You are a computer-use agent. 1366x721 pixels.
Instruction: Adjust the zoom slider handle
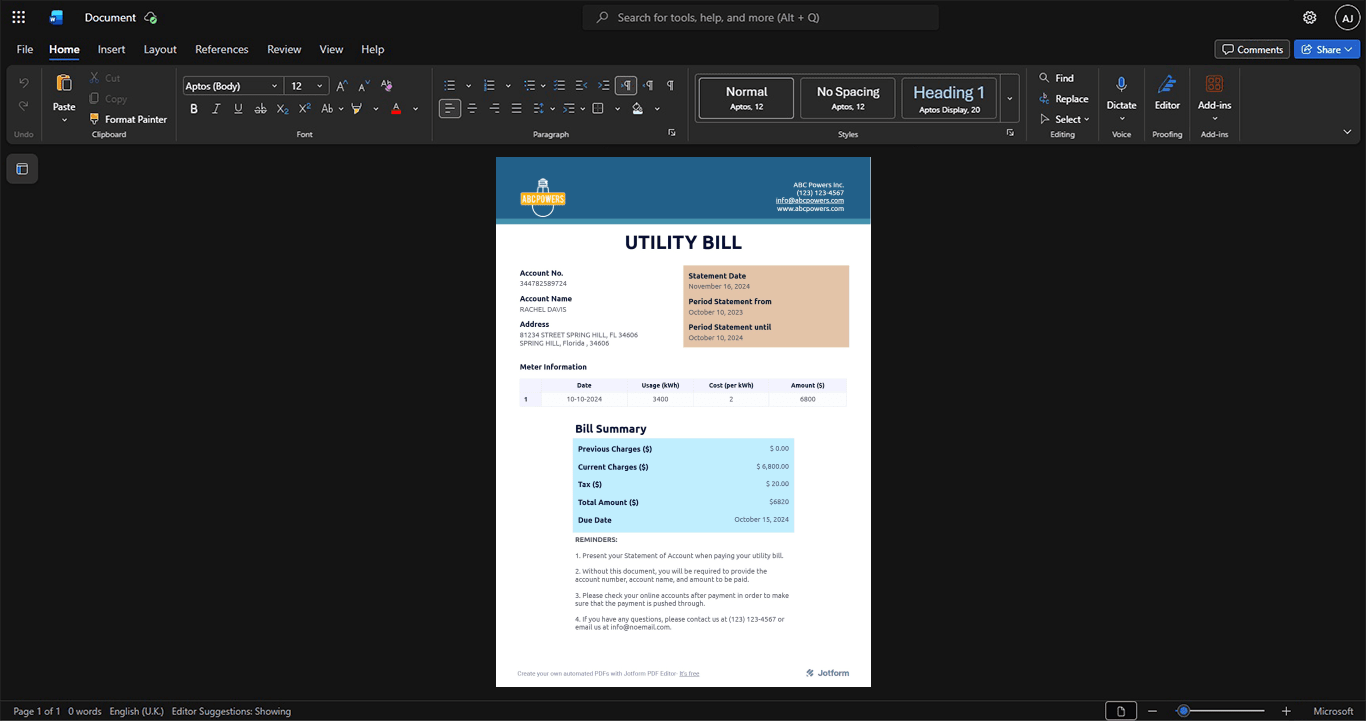click(x=1183, y=711)
